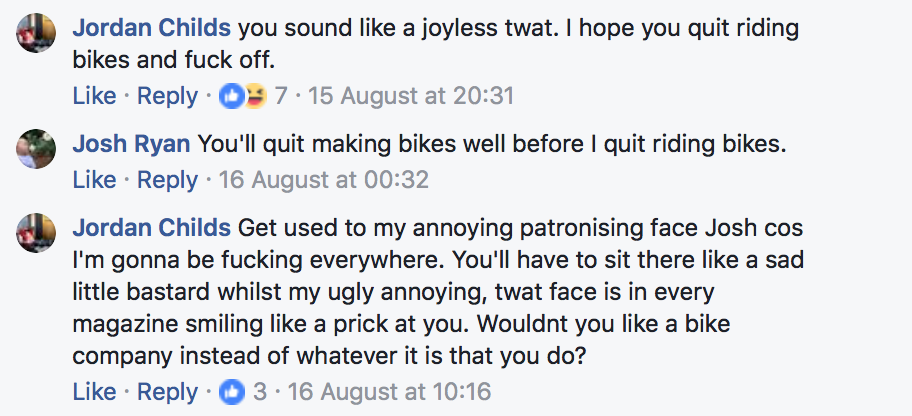Reply to the comment from 15 August at 20:31

click(x=167, y=97)
